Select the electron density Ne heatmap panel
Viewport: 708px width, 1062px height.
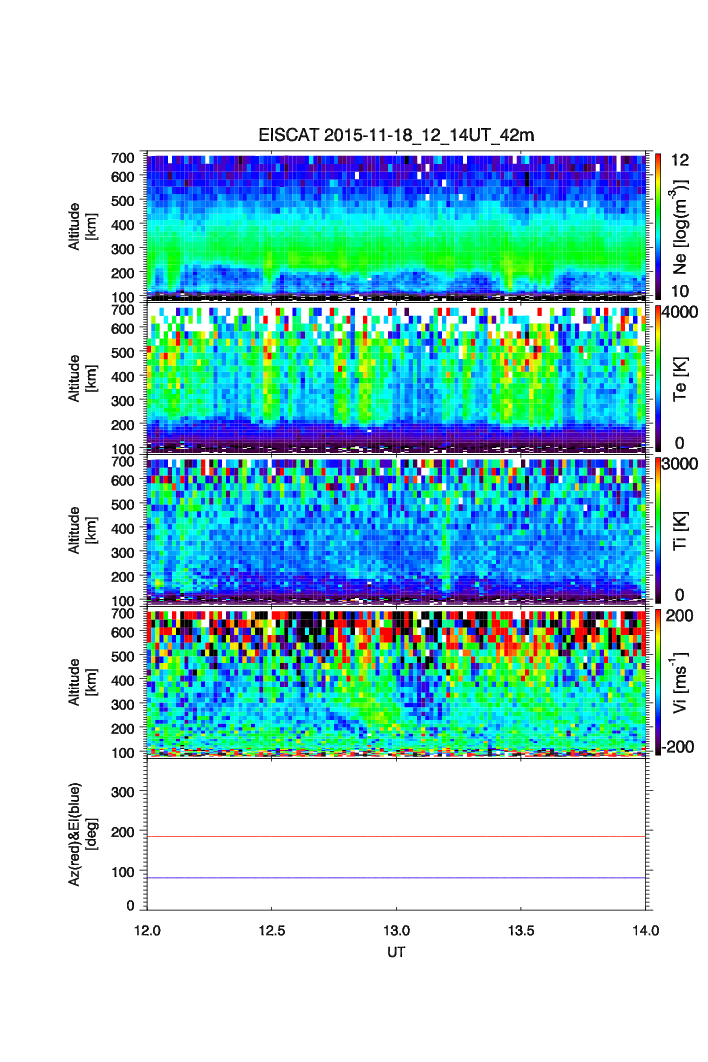[x=397, y=226]
